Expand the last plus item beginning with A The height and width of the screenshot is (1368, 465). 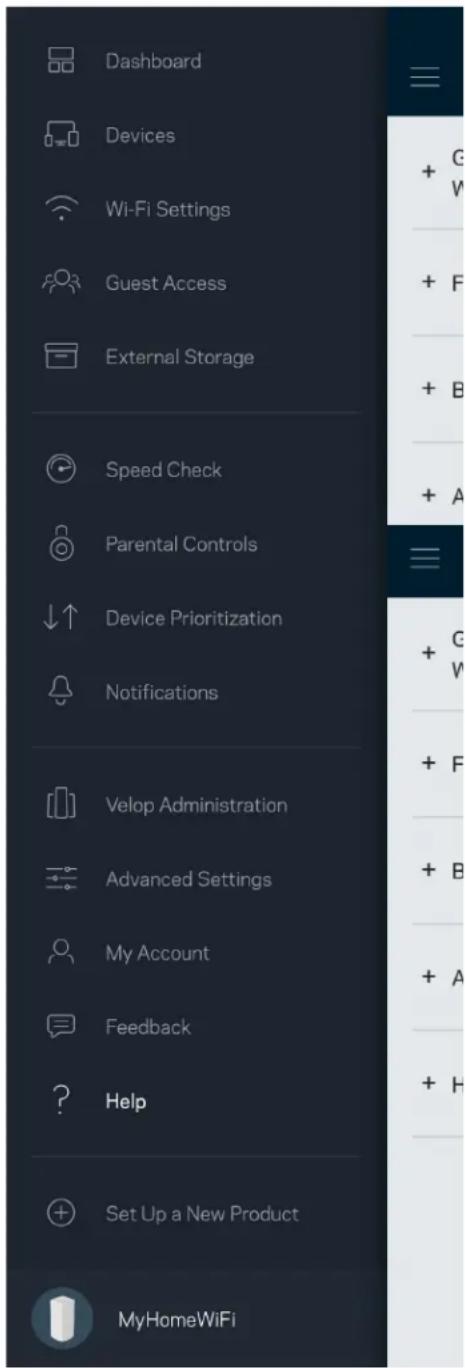pyautogui.click(x=428, y=976)
